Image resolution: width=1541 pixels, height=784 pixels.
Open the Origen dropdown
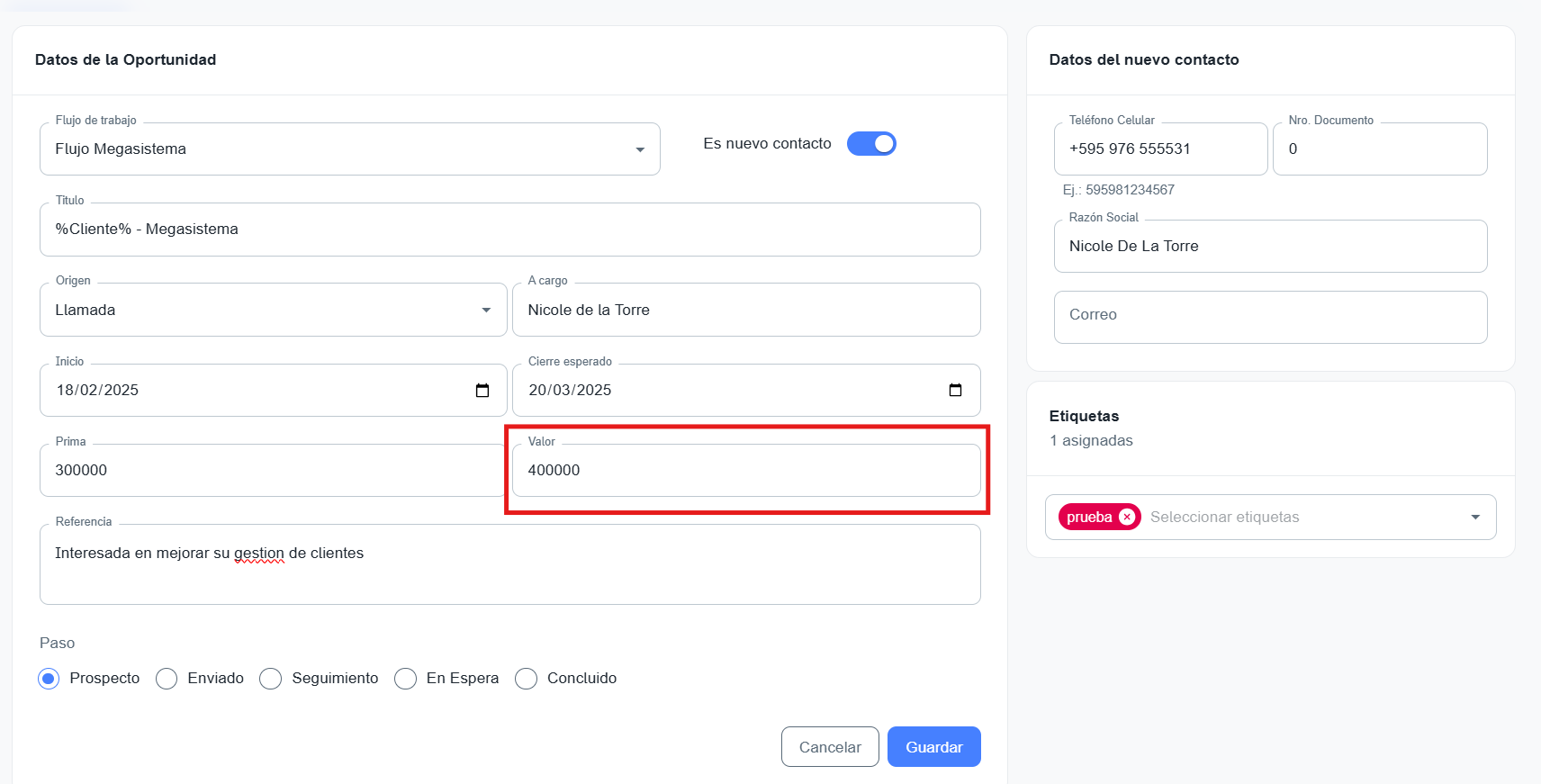click(x=486, y=311)
